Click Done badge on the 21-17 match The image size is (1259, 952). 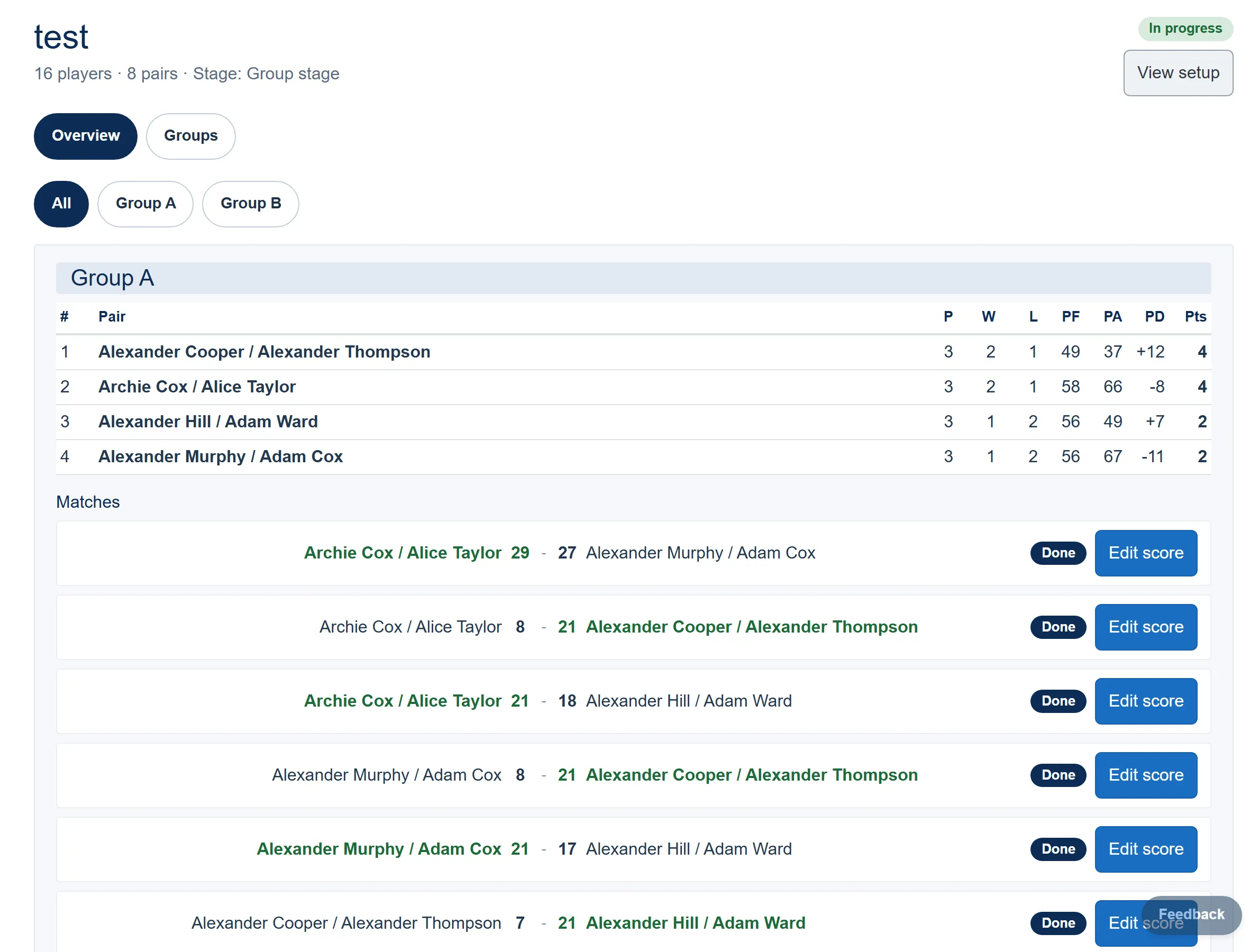tap(1058, 848)
